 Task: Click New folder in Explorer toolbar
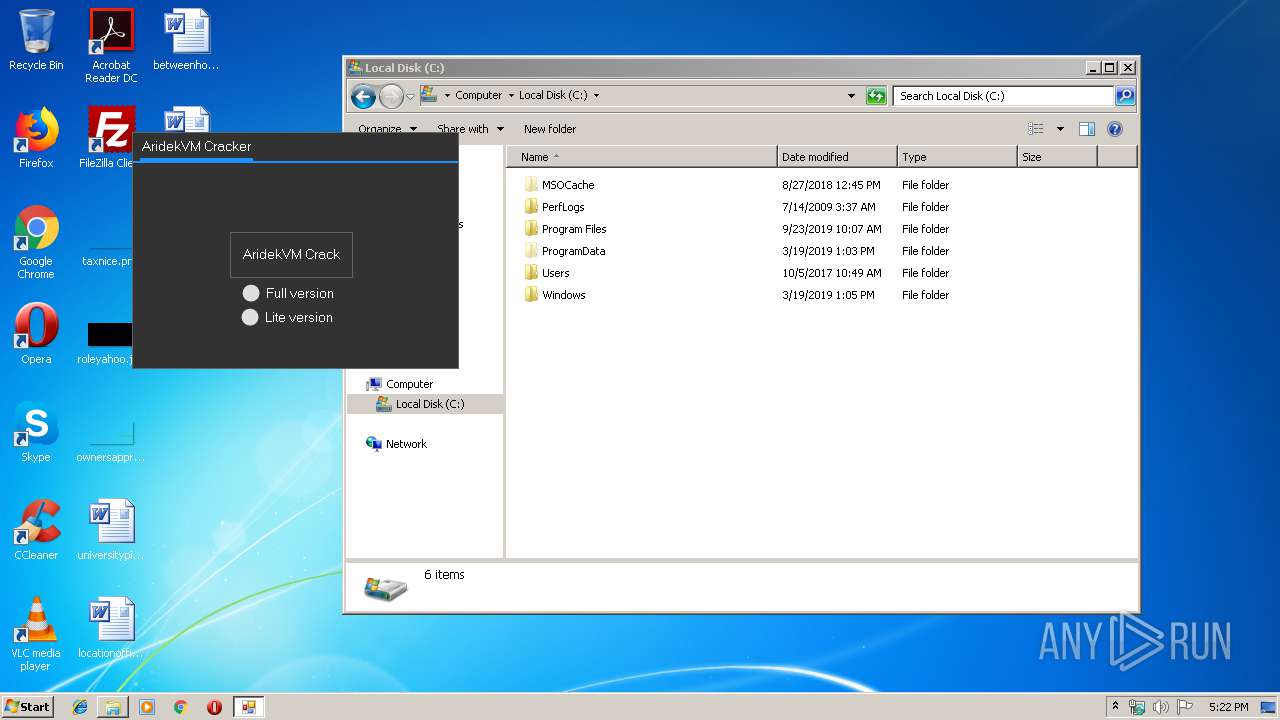click(550, 129)
